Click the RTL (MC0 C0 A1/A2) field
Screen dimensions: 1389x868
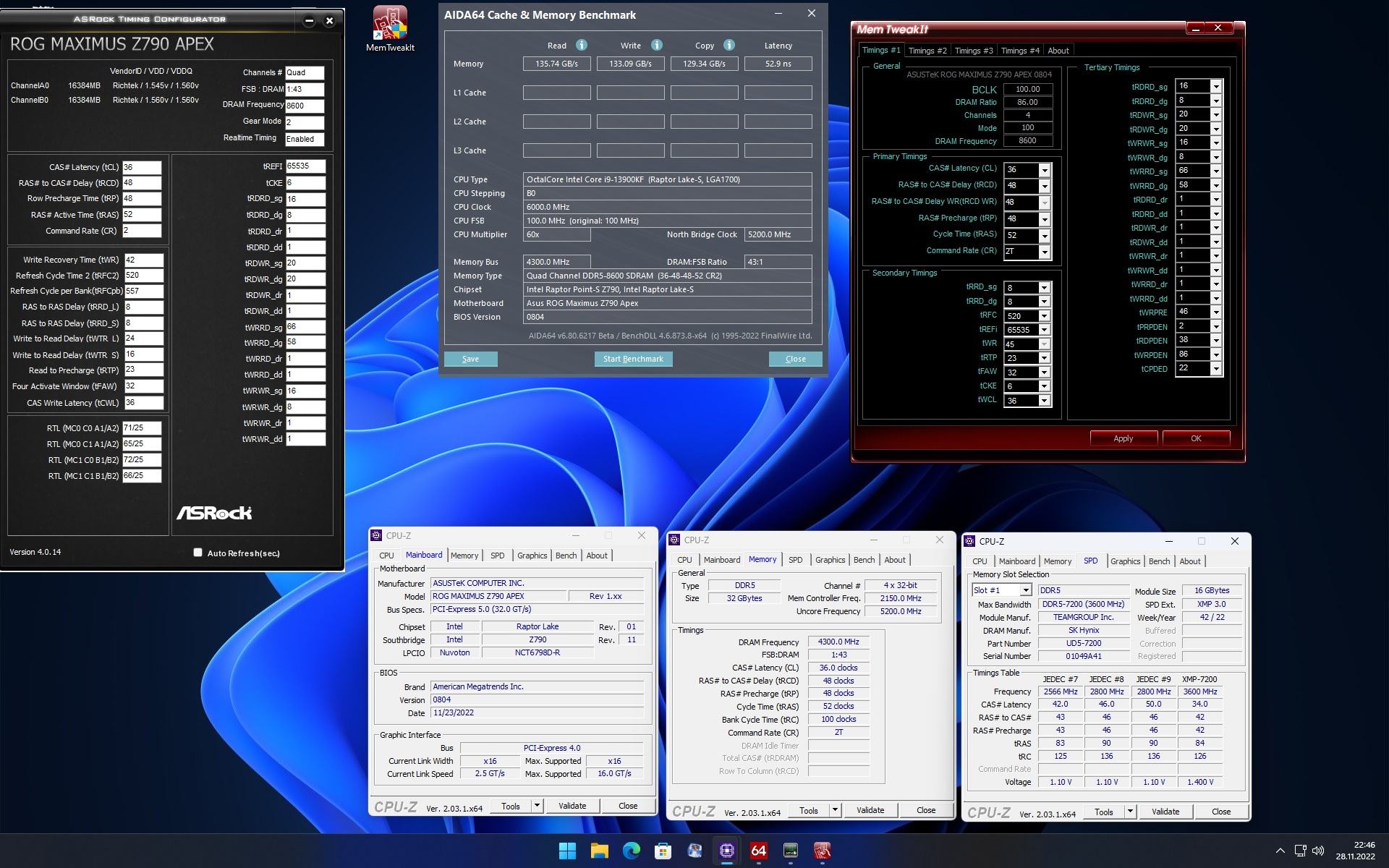142,428
